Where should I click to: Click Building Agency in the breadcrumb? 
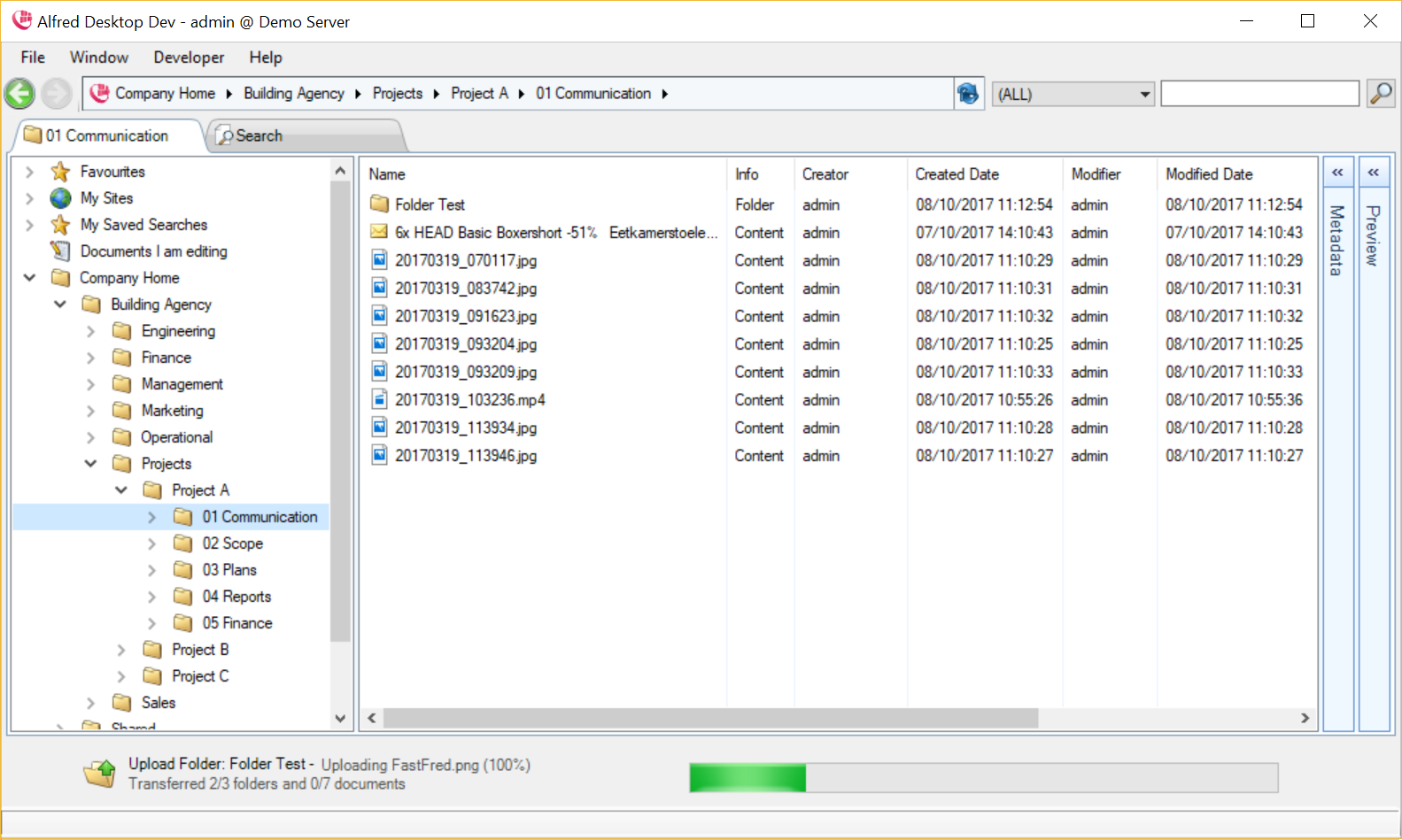tap(293, 94)
